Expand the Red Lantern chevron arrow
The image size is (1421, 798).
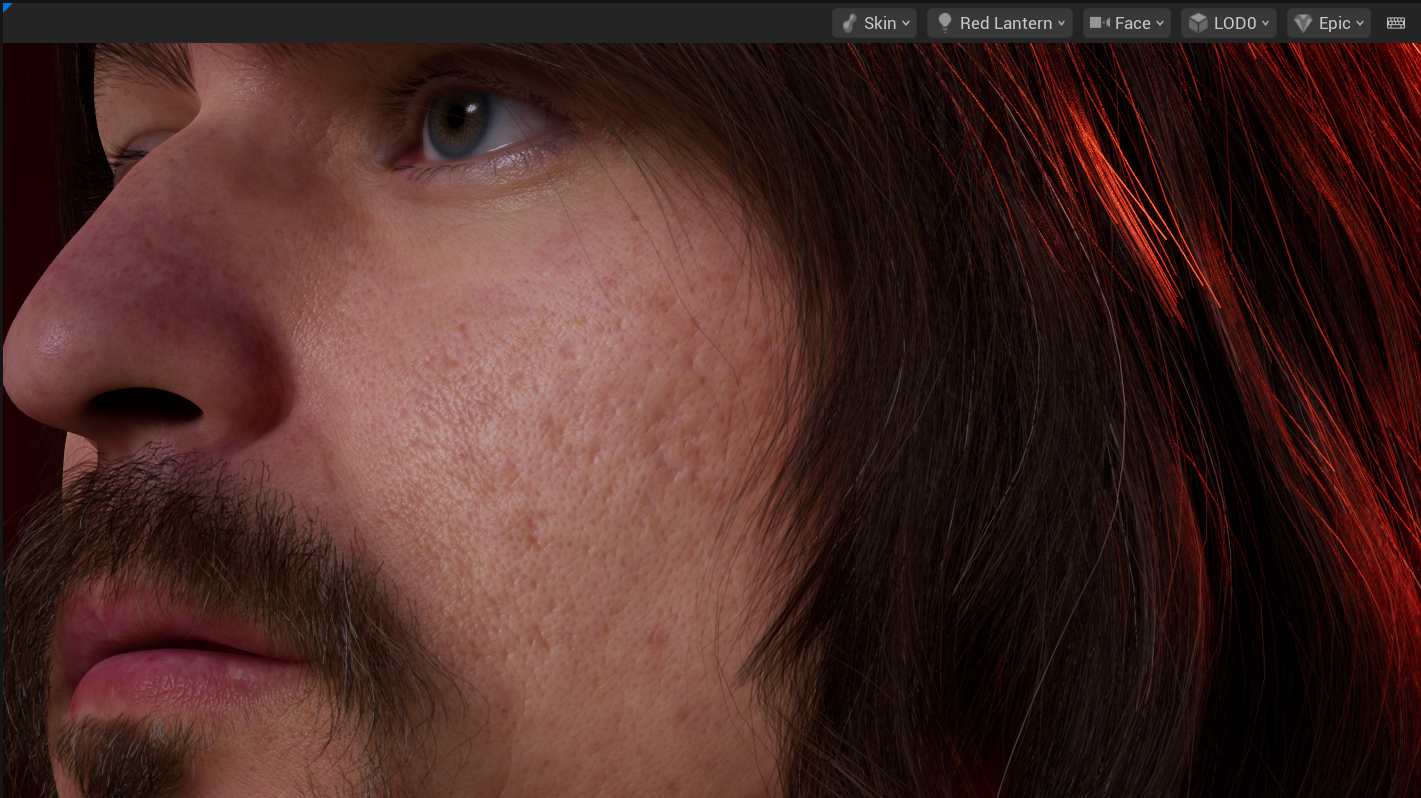tap(1061, 23)
